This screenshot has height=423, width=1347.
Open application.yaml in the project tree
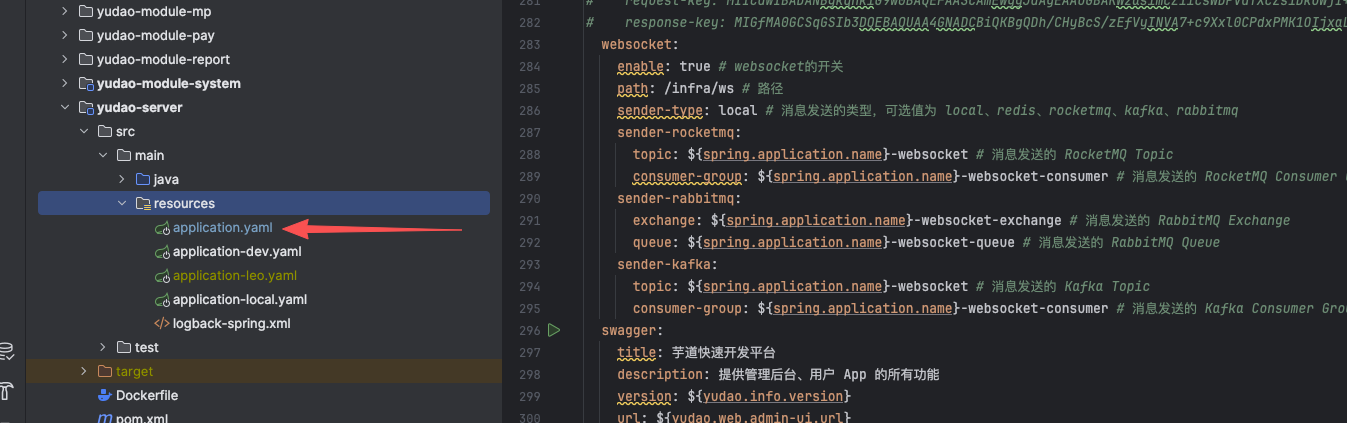[222, 228]
